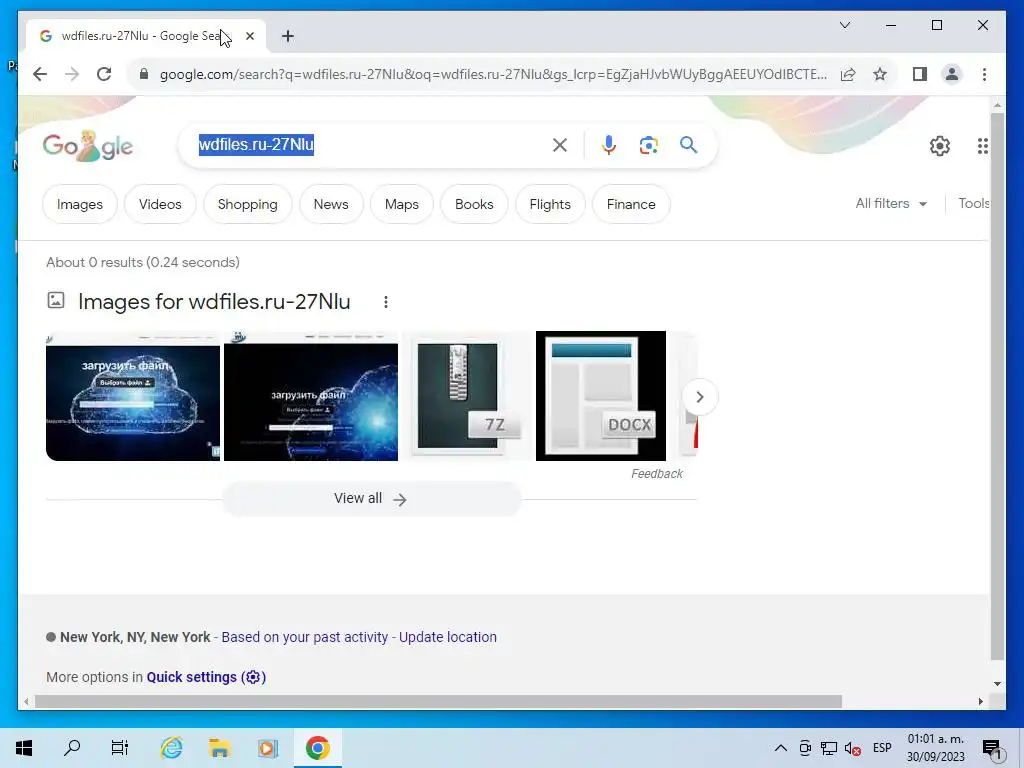
Task: Switch to Finance results tab
Action: tap(631, 204)
